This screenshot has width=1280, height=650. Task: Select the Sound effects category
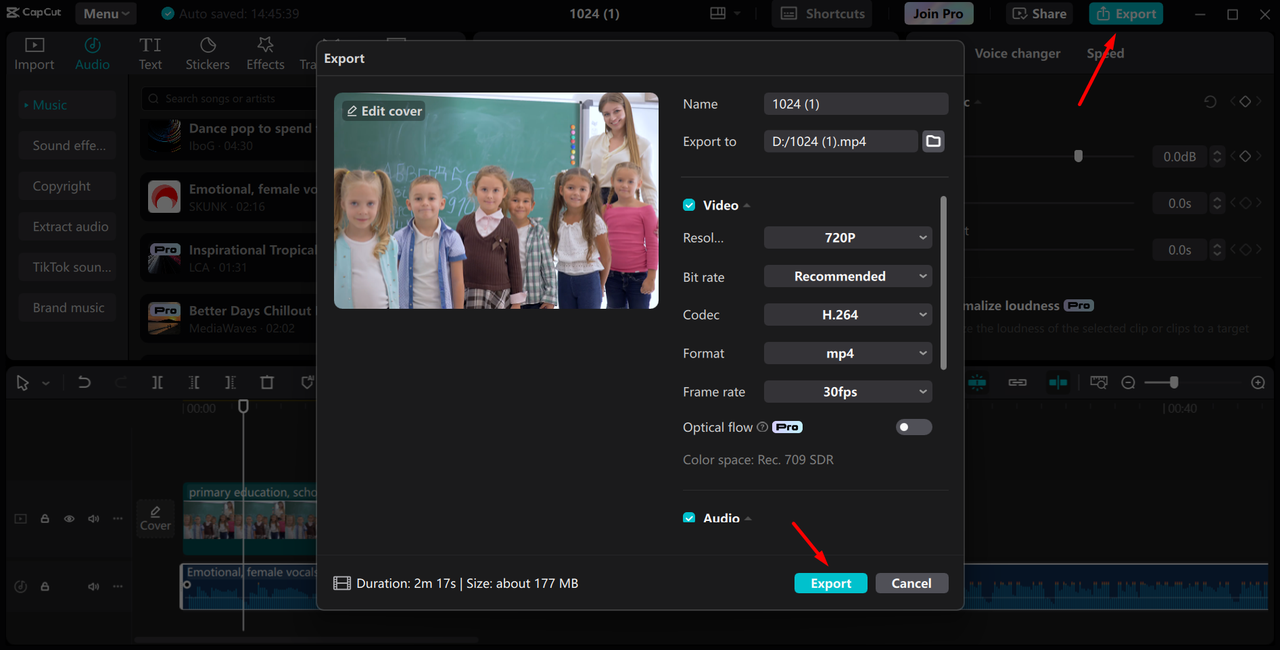[68, 145]
